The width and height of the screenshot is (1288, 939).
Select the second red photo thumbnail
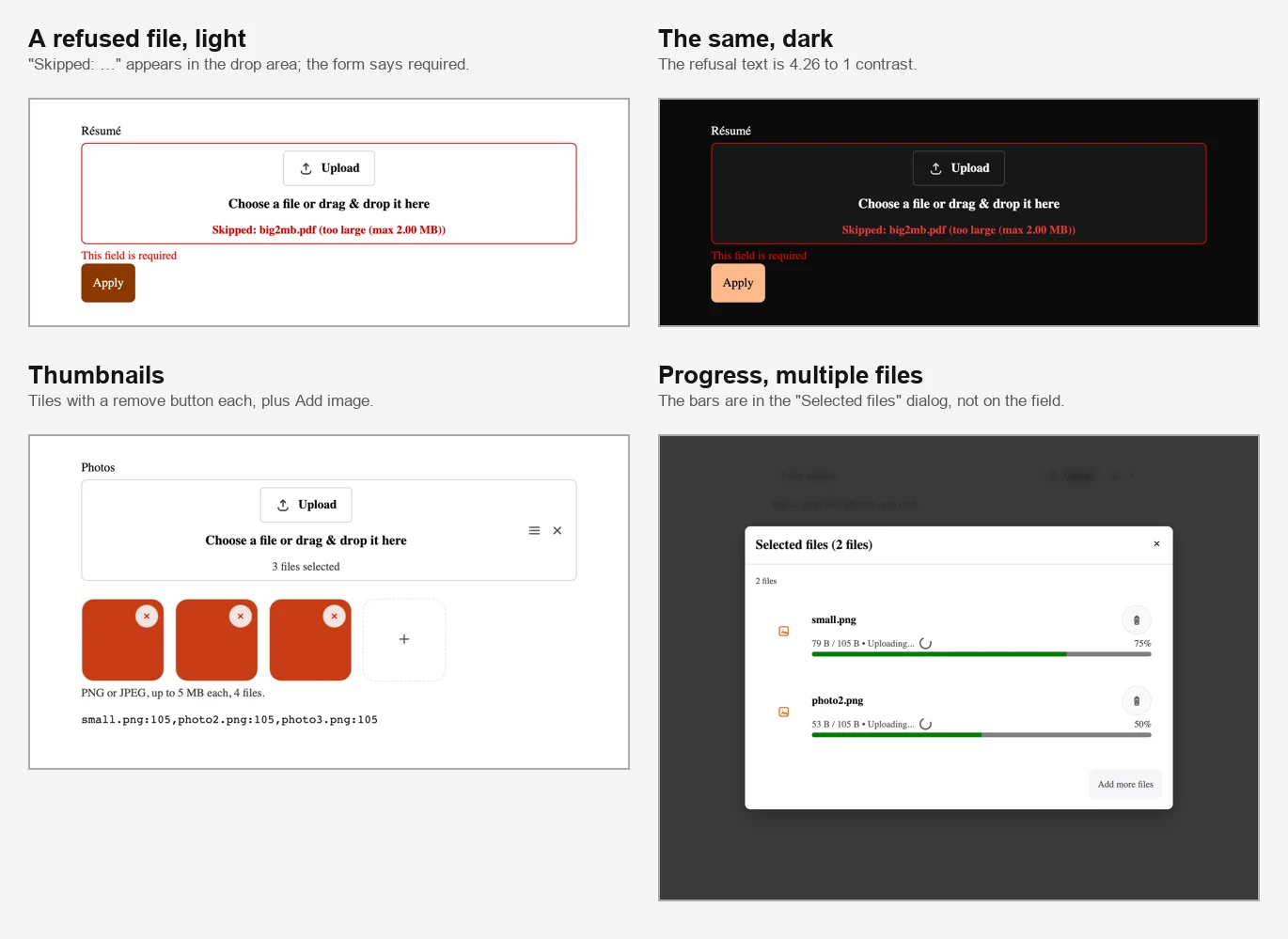click(x=216, y=640)
